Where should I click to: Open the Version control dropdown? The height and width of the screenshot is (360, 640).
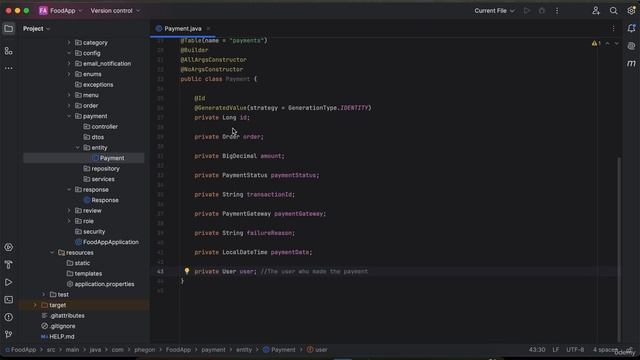coord(115,11)
